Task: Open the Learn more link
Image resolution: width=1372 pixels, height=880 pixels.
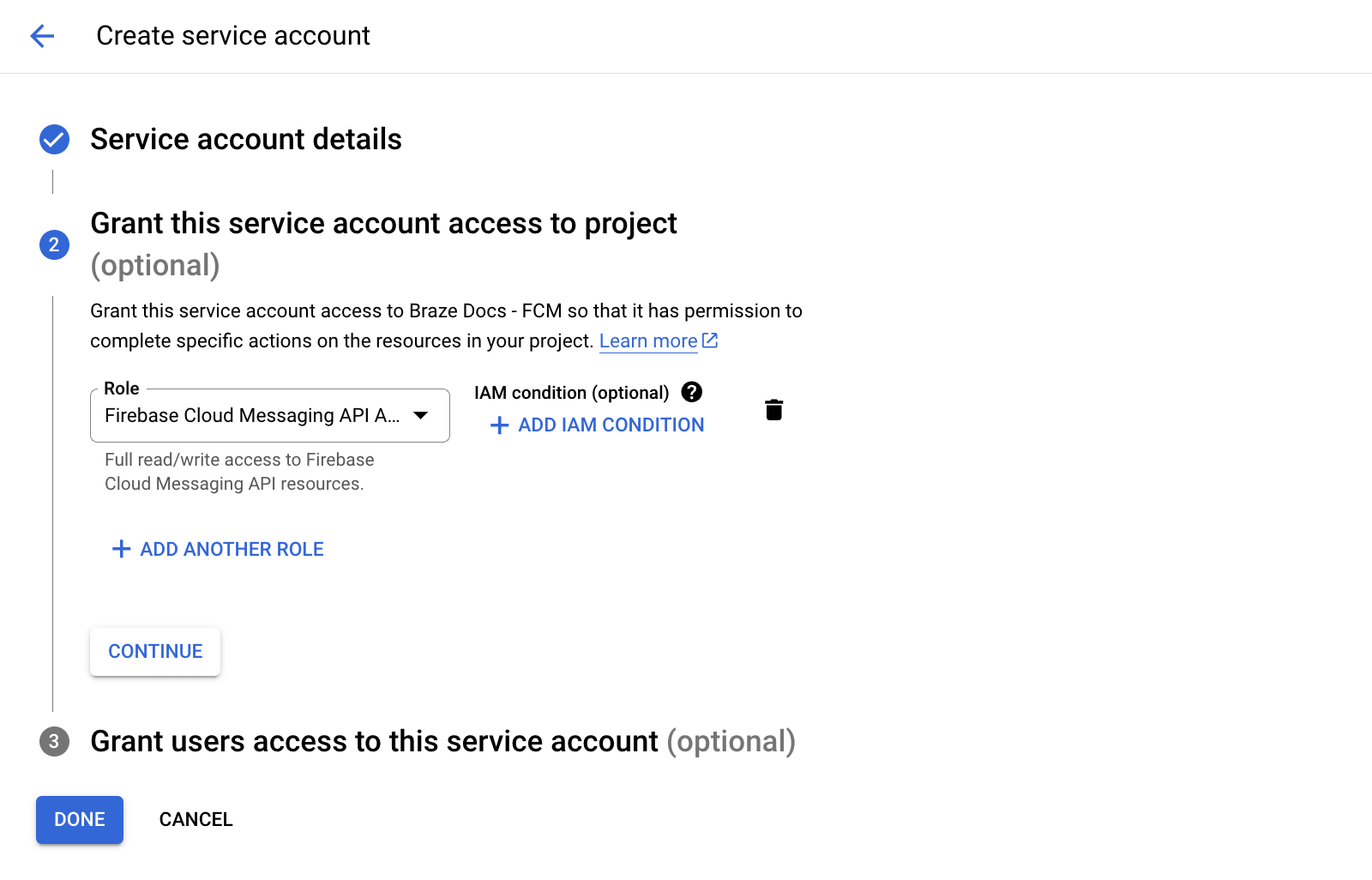Action: [647, 341]
